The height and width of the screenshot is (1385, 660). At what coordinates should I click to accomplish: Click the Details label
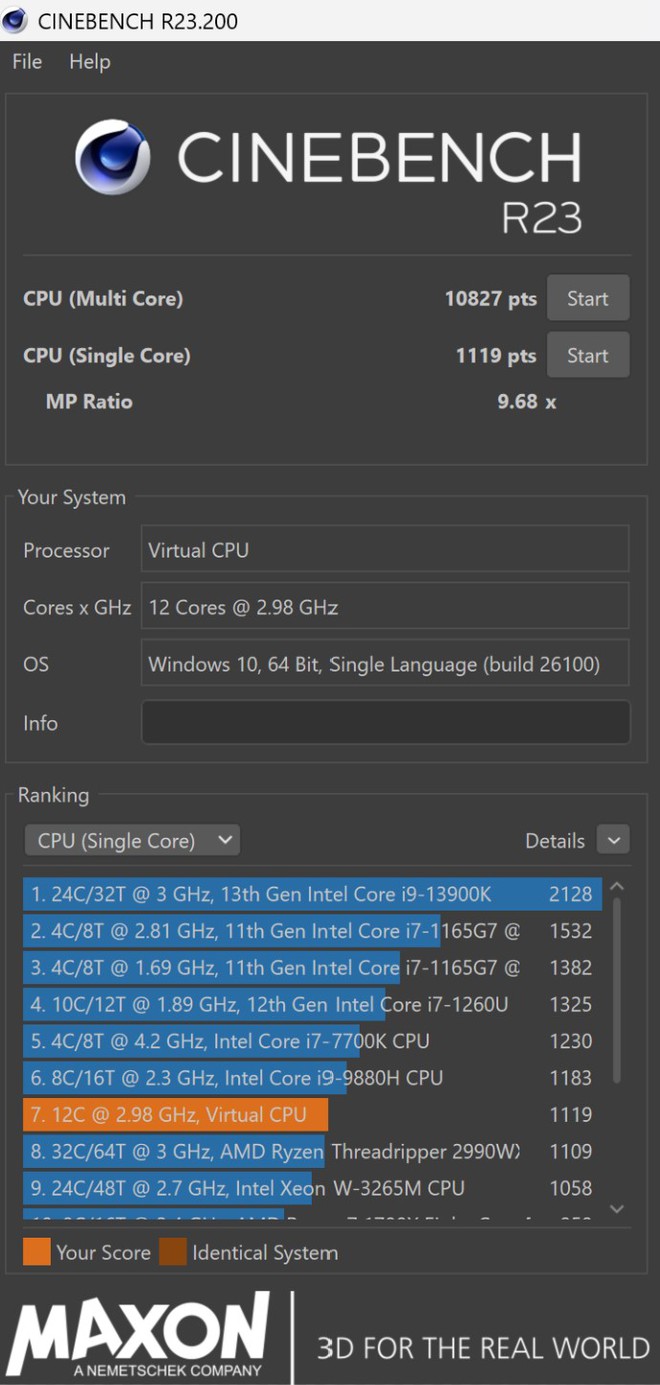[555, 841]
